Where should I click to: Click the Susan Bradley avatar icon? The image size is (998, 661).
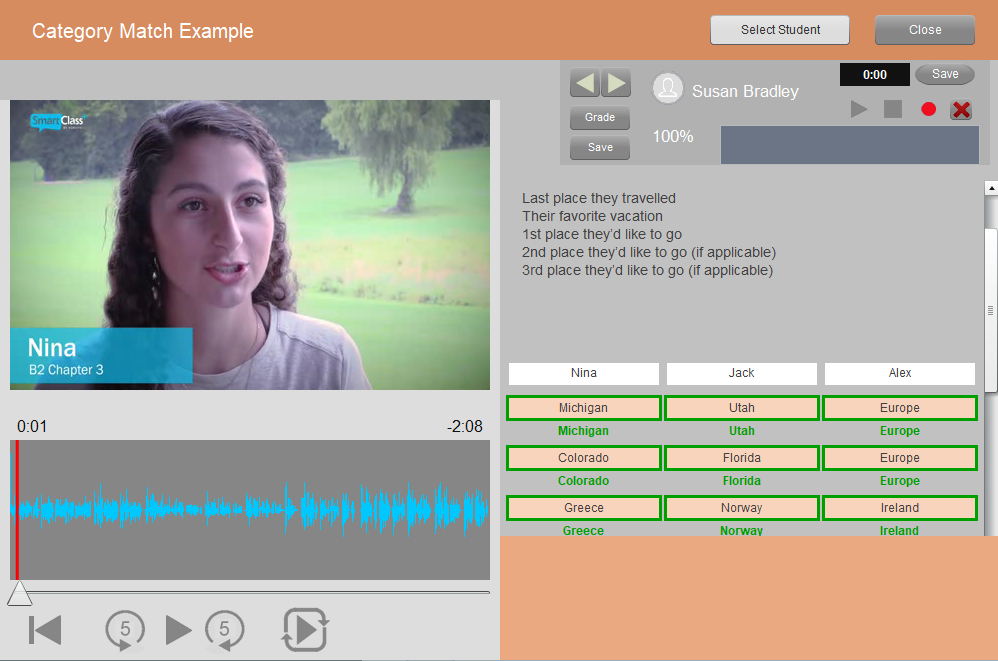point(668,89)
